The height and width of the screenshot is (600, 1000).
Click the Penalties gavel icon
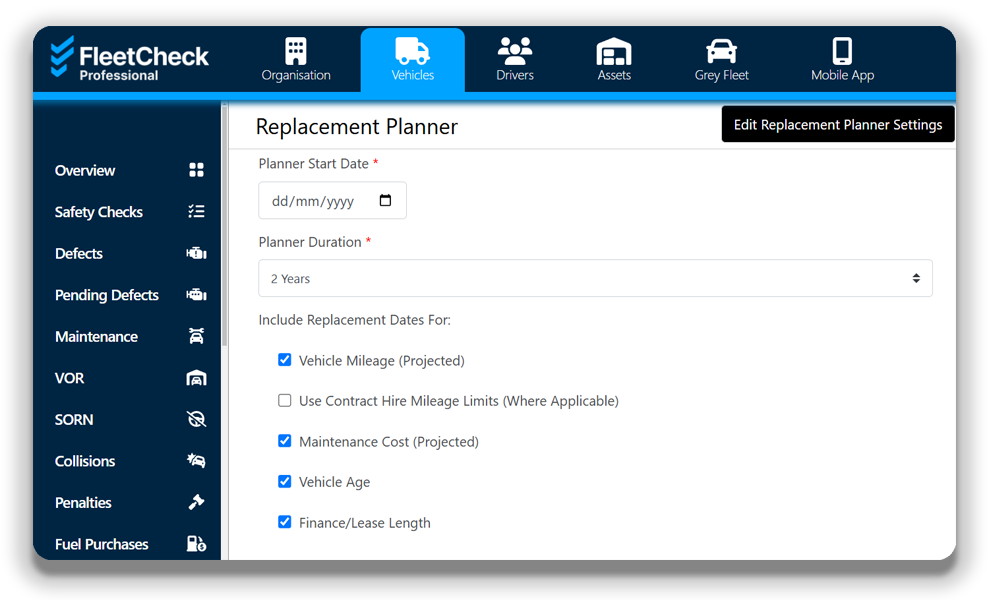point(196,503)
